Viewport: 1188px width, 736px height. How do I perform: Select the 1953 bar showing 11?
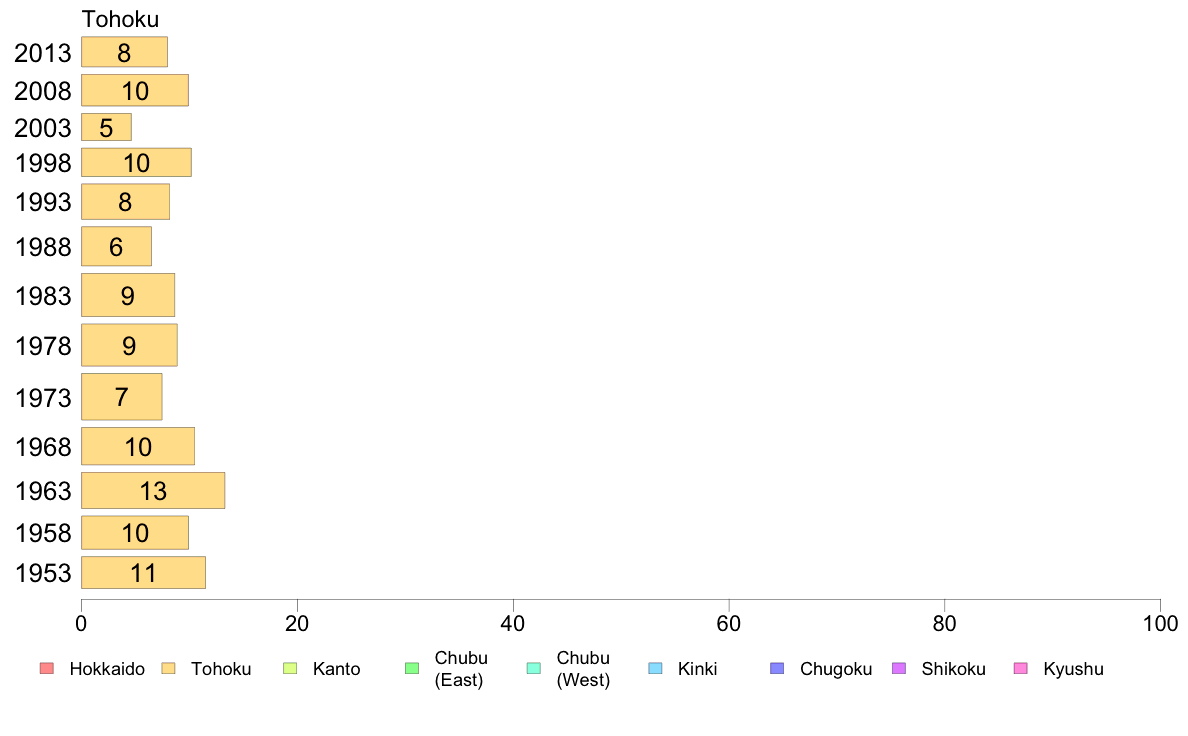pos(143,572)
